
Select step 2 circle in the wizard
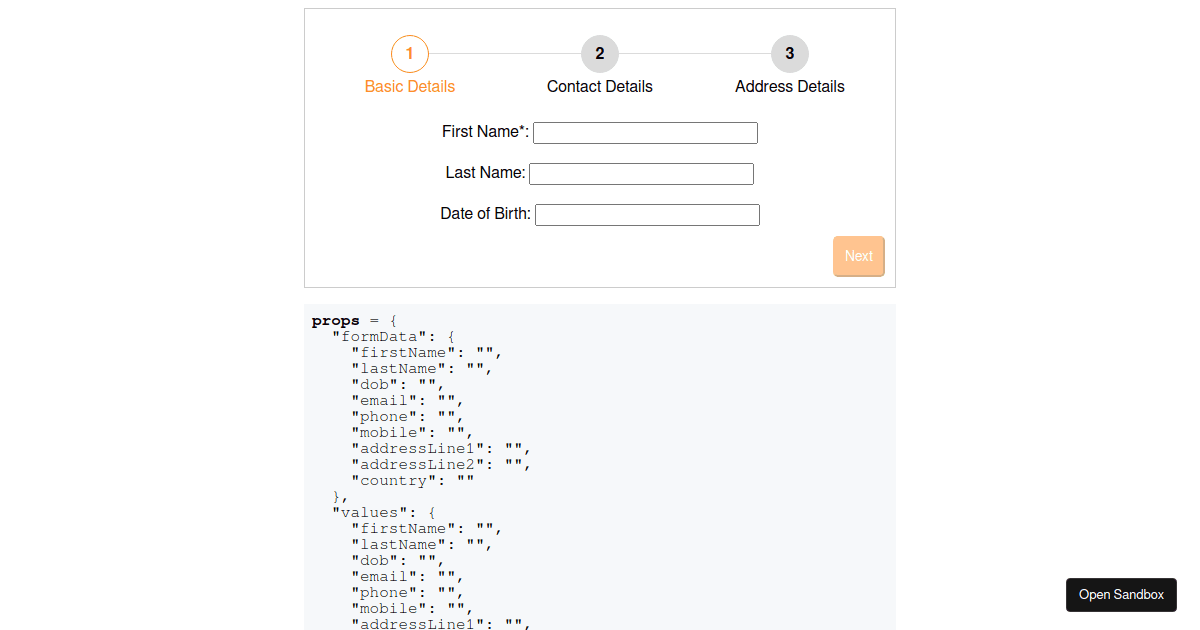tap(600, 54)
